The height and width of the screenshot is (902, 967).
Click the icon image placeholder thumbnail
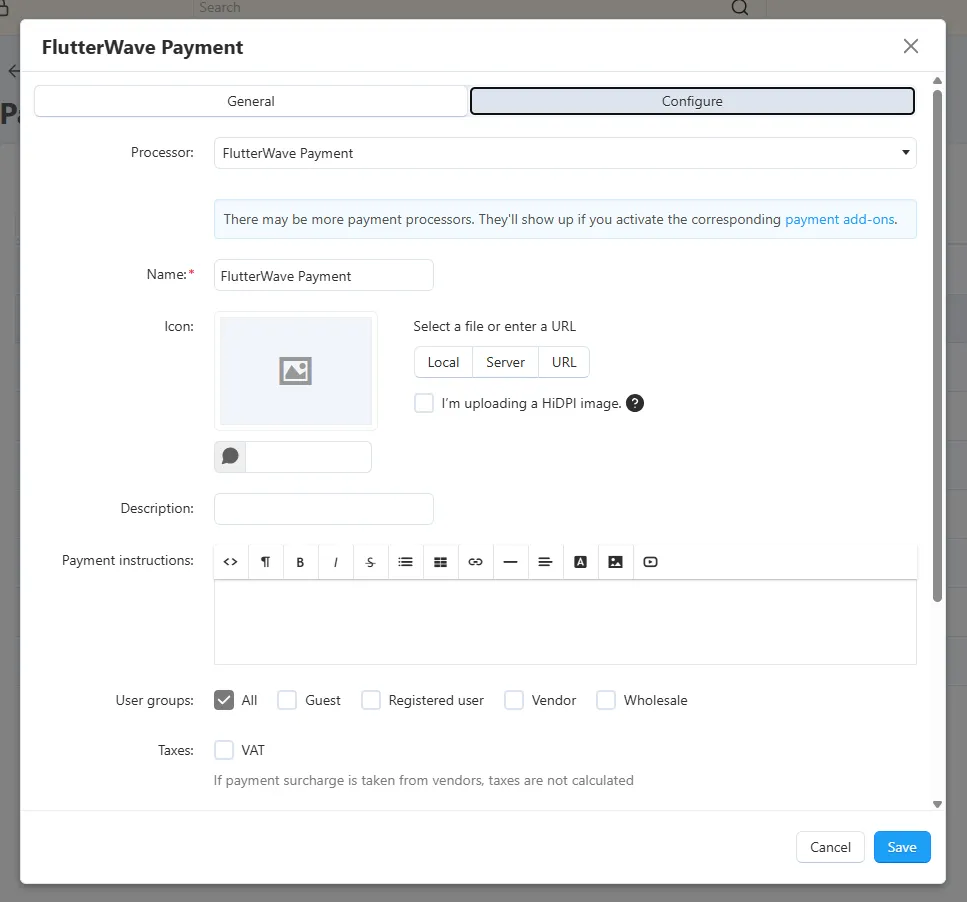click(295, 371)
